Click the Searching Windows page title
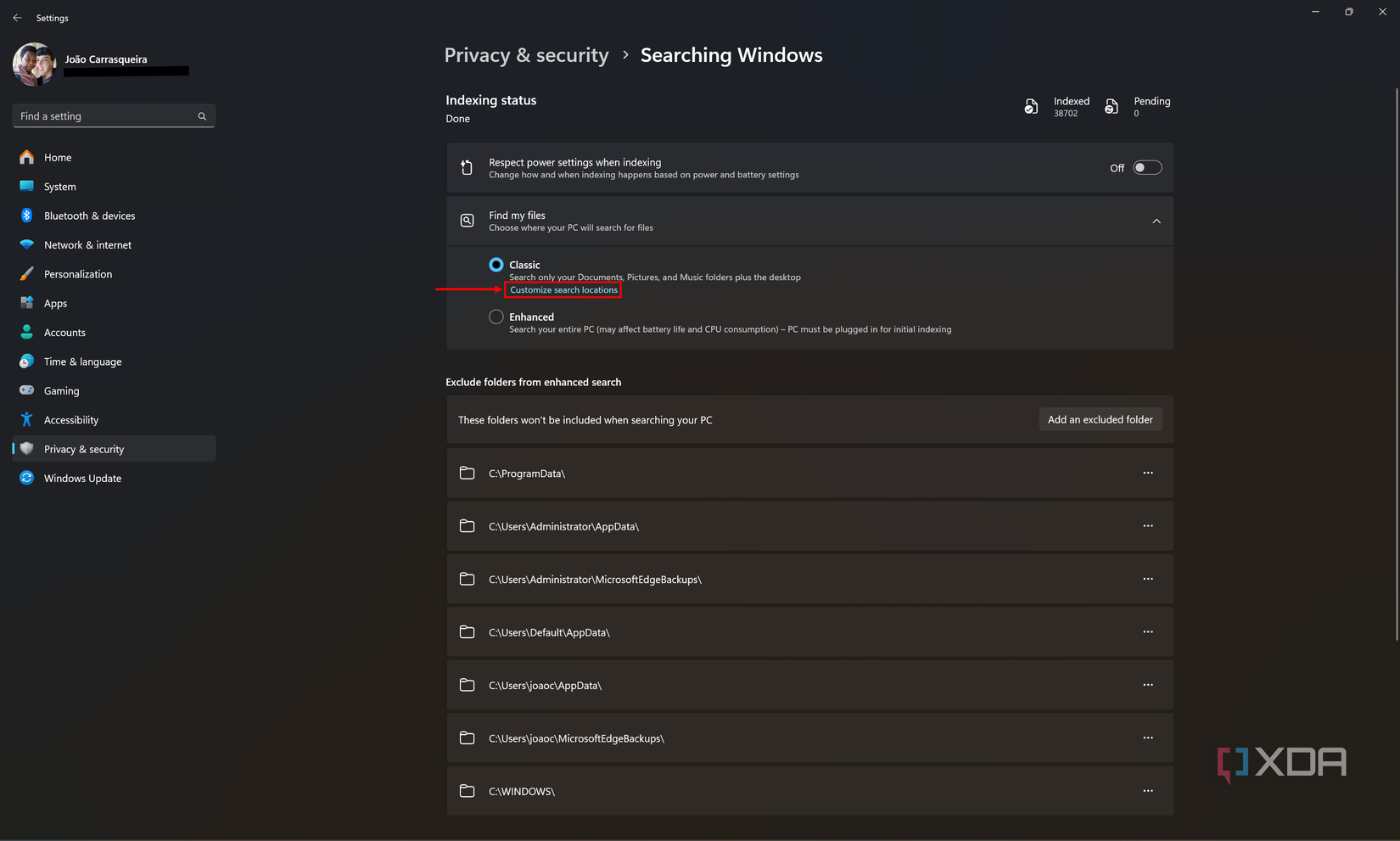Screen dimensions: 1400x841 point(731,55)
